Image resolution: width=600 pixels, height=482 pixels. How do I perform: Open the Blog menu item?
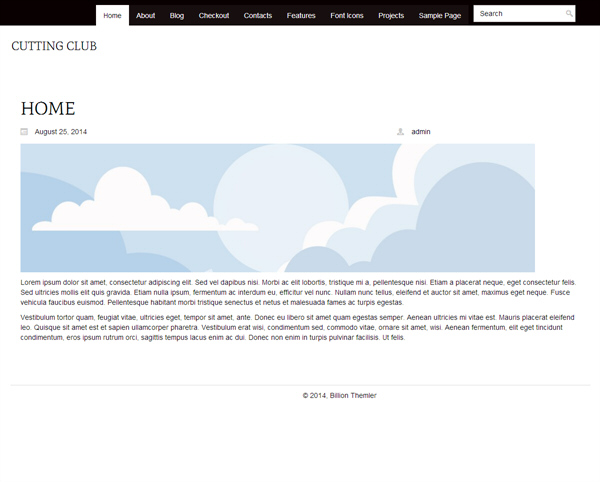click(x=177, y=16)
